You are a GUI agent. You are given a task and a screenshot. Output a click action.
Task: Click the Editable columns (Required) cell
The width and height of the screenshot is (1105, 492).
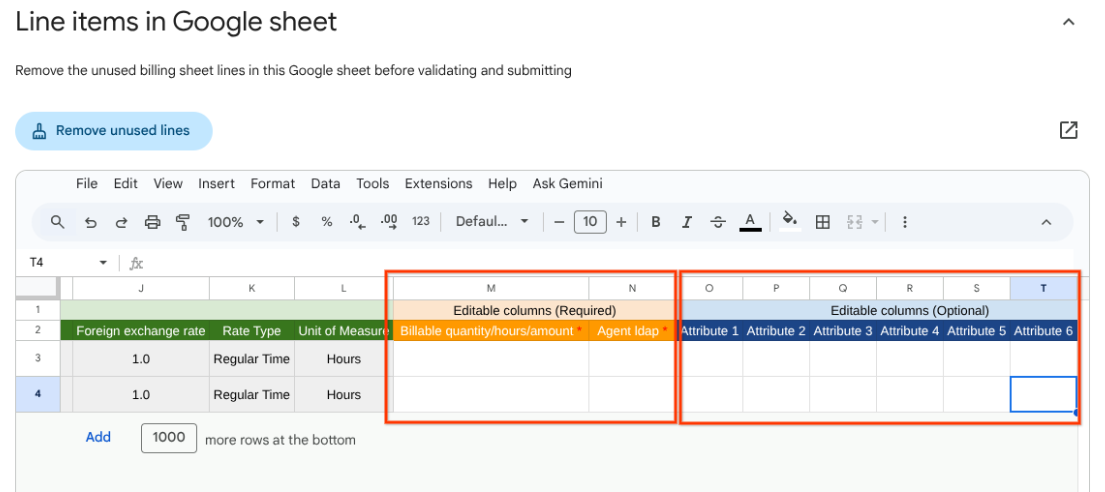click(x=534, y=310)
